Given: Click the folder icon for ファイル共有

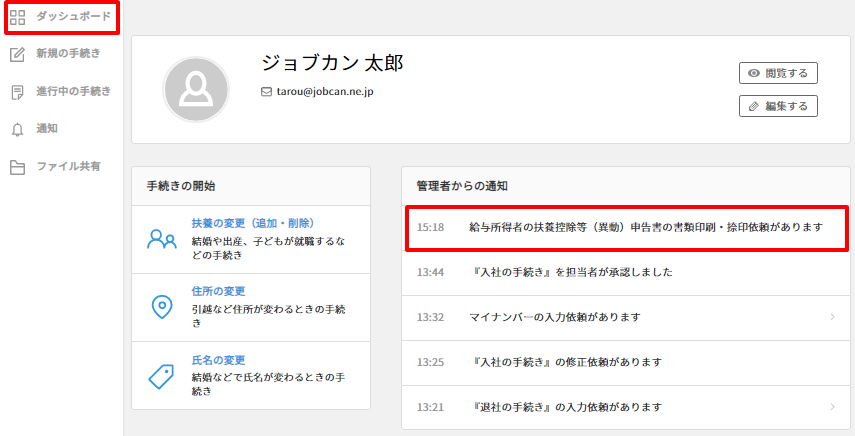Looking at the screenshot, I should pyautogui.click(x=17, y=167).
